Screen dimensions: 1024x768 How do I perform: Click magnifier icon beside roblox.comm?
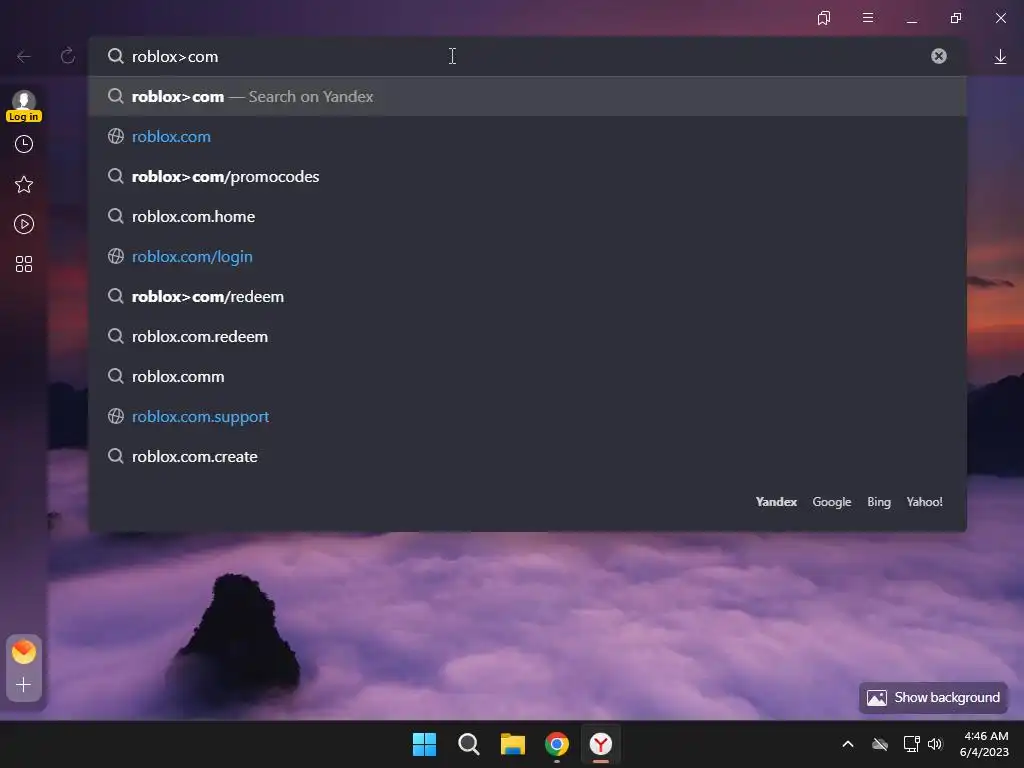pyautogui.click(x=116, y=376)
